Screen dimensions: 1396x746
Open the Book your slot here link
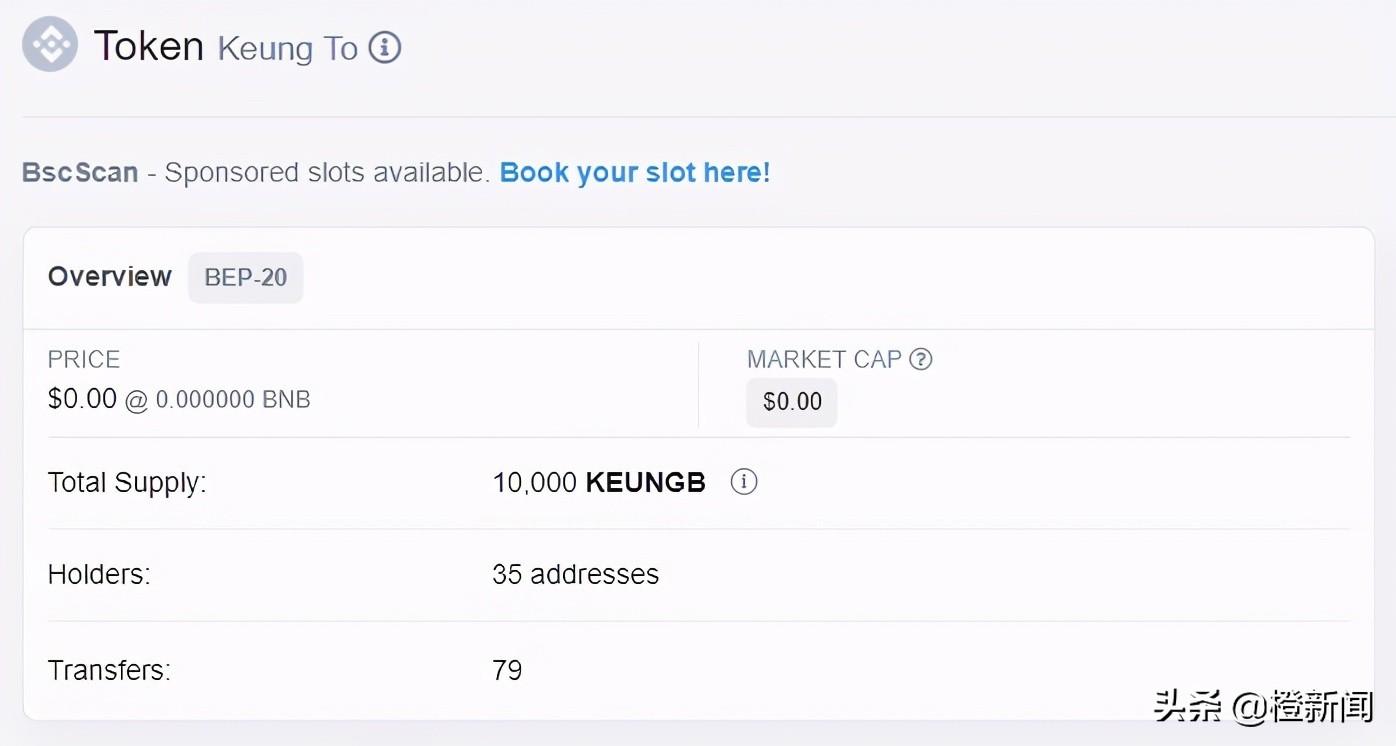point(635,172)
